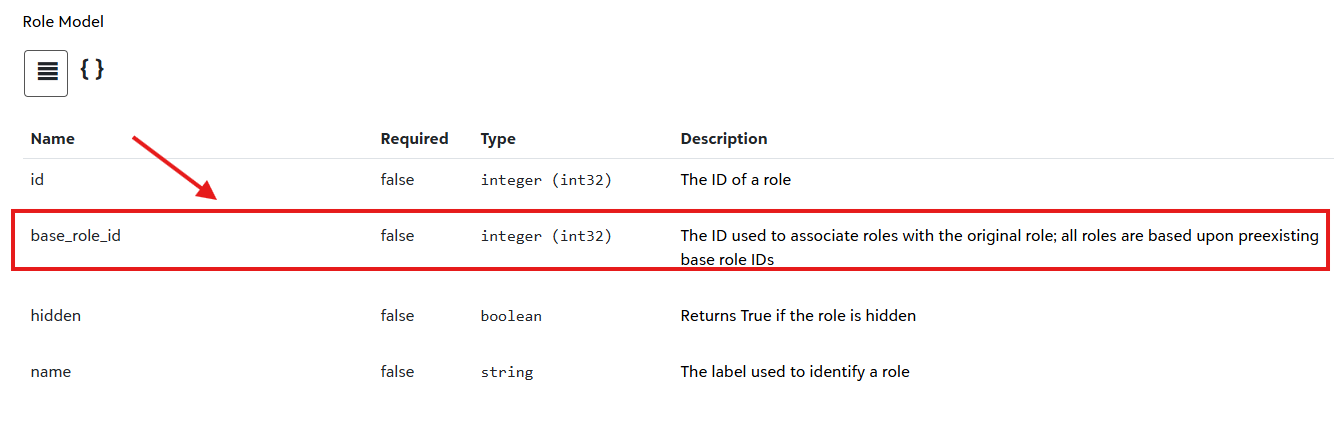
Task: Click 'The label used to identify a role'
Action: pos(795,371)
